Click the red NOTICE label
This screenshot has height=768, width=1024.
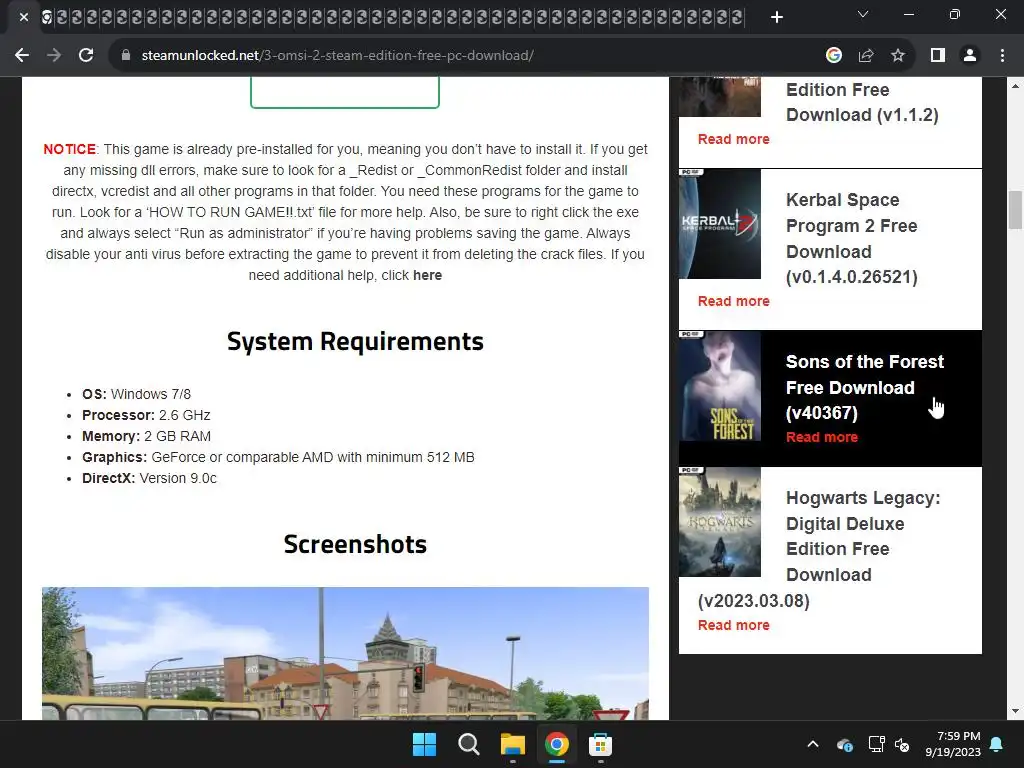click(x=69, y=149)
